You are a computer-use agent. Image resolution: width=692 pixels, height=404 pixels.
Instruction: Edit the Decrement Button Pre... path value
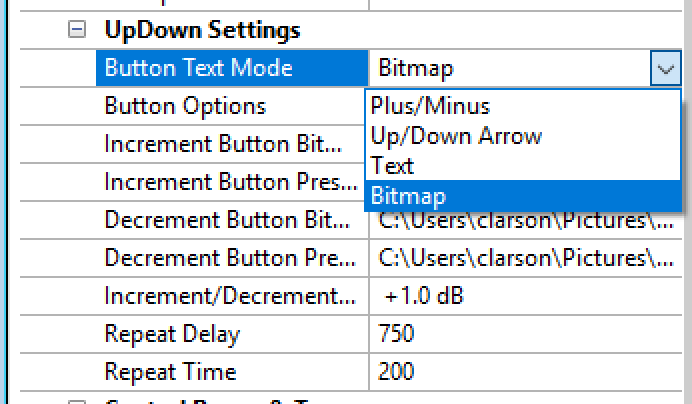526,258
